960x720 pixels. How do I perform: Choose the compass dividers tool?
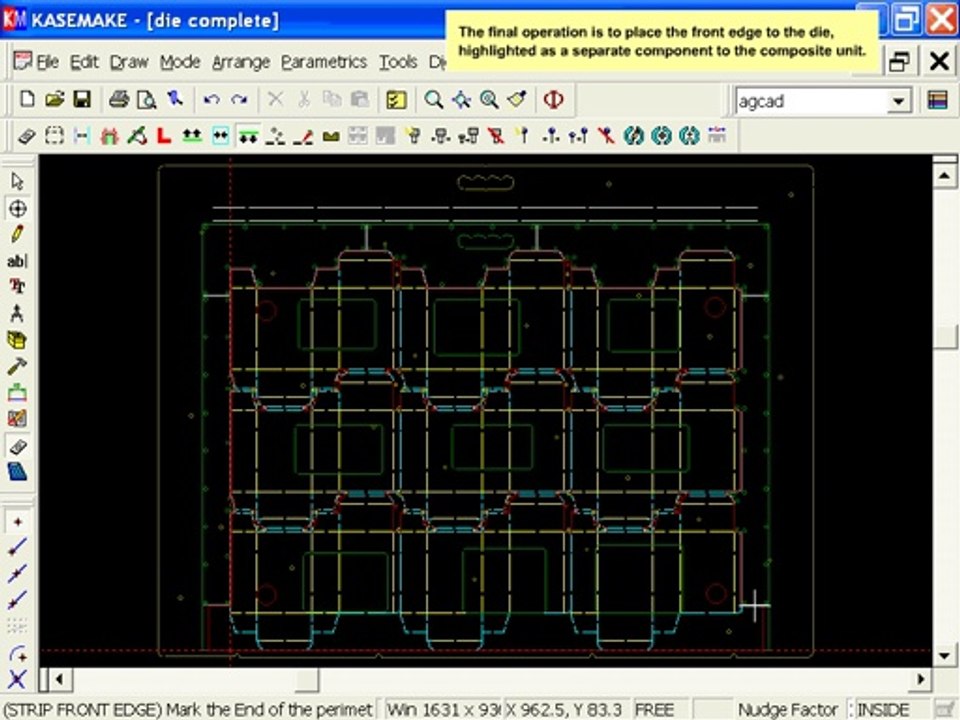(x=17, y=313)
